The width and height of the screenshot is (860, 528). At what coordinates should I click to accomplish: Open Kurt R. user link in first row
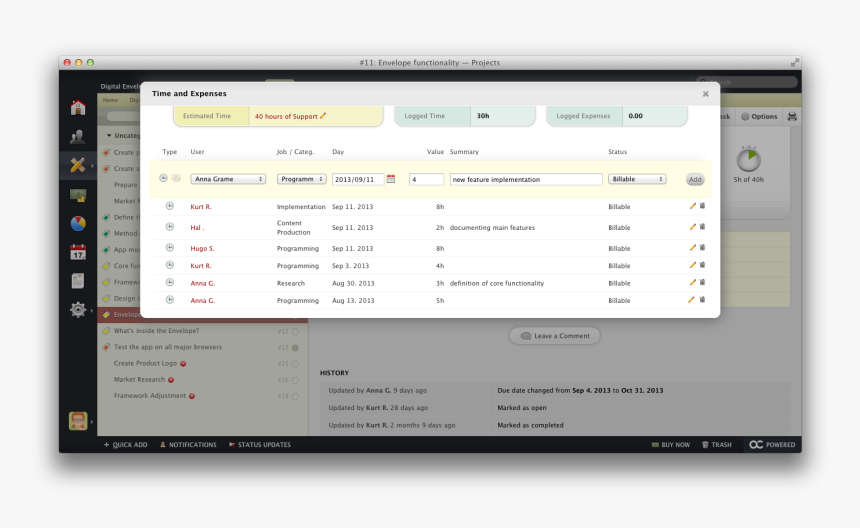click(201, 207)
